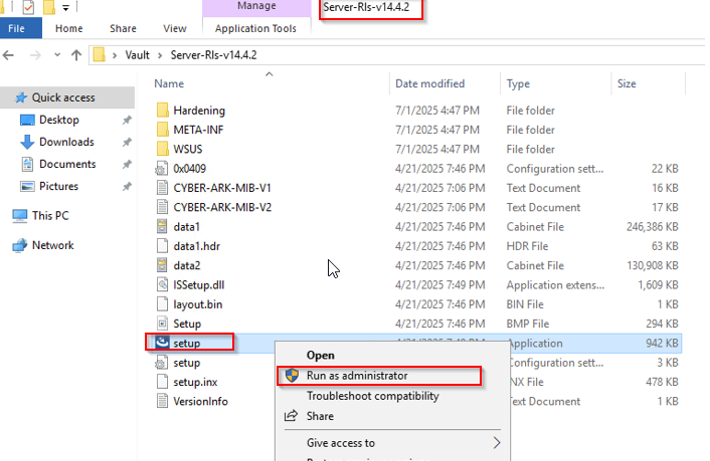Sort by the Size column header
This screenshot has height=461, width=710.
tap(627, 84)
